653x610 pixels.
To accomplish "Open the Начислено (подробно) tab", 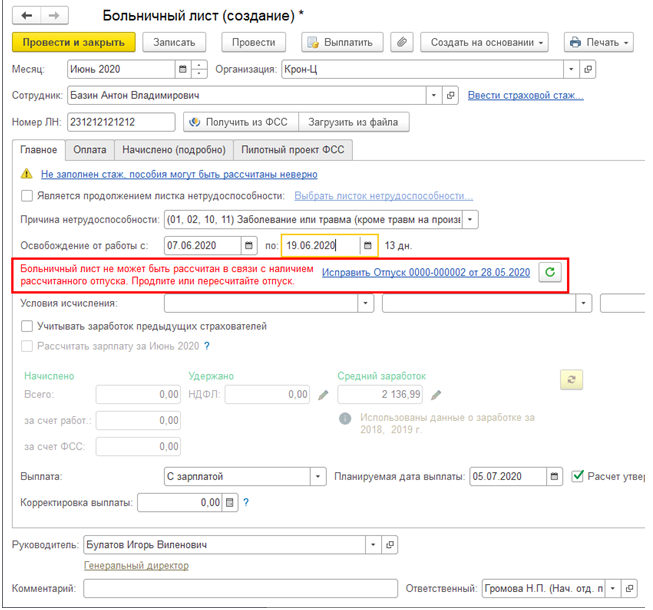I will 174,150.
